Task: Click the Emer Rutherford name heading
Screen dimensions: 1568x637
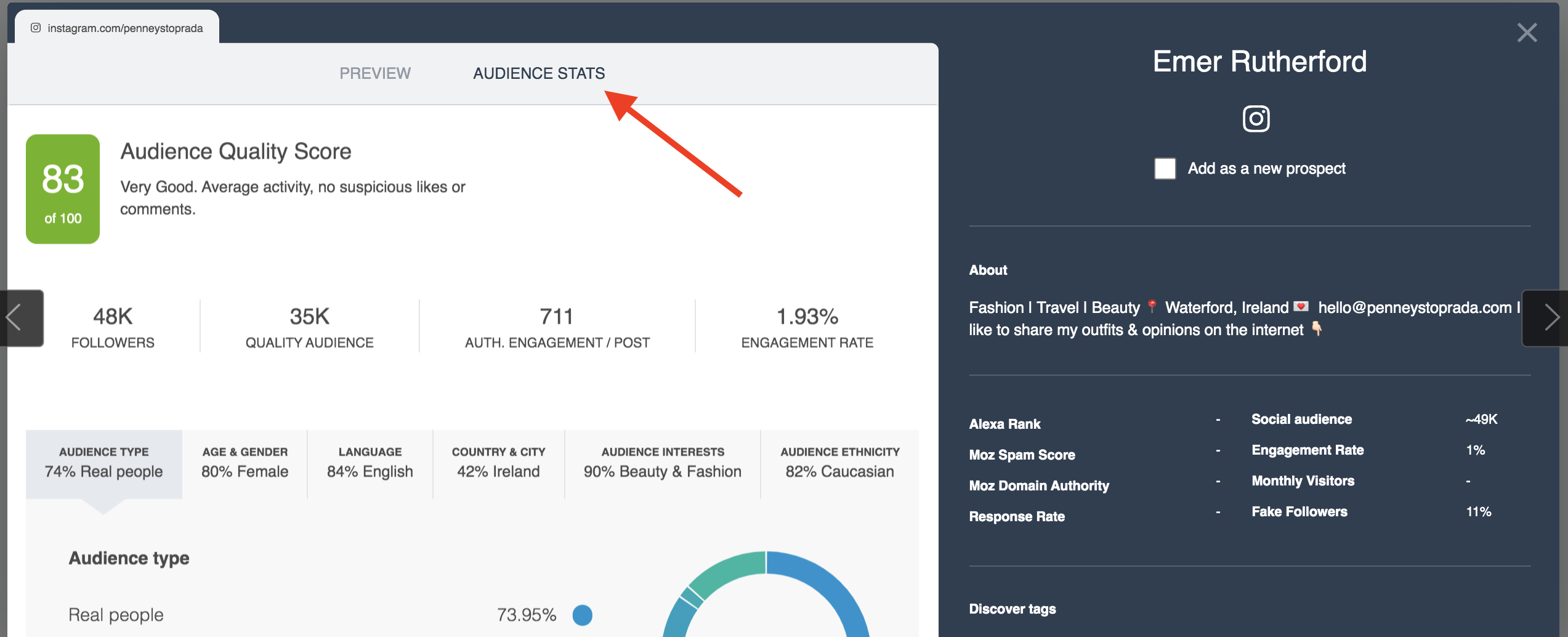Action: pos(1259,62)
